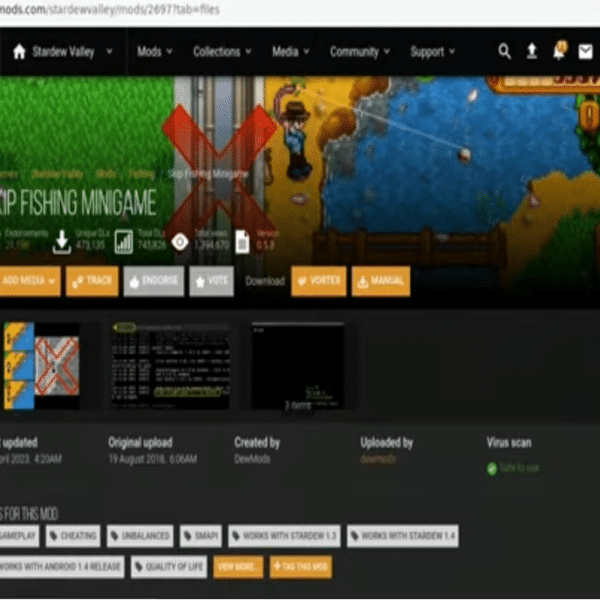Open the Community menu
The width and height of the screenshot is (600, 600).
pos(360,52)
